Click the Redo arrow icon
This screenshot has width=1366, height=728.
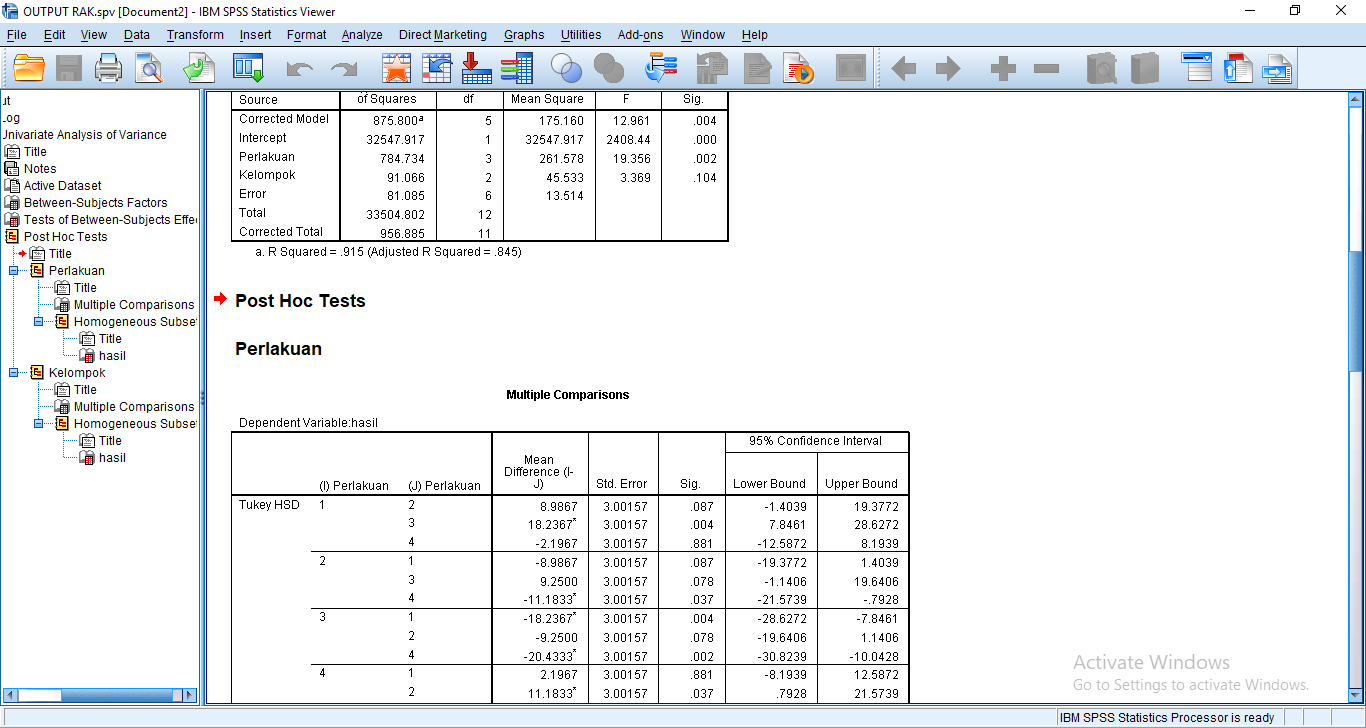(x=344, y=69)
